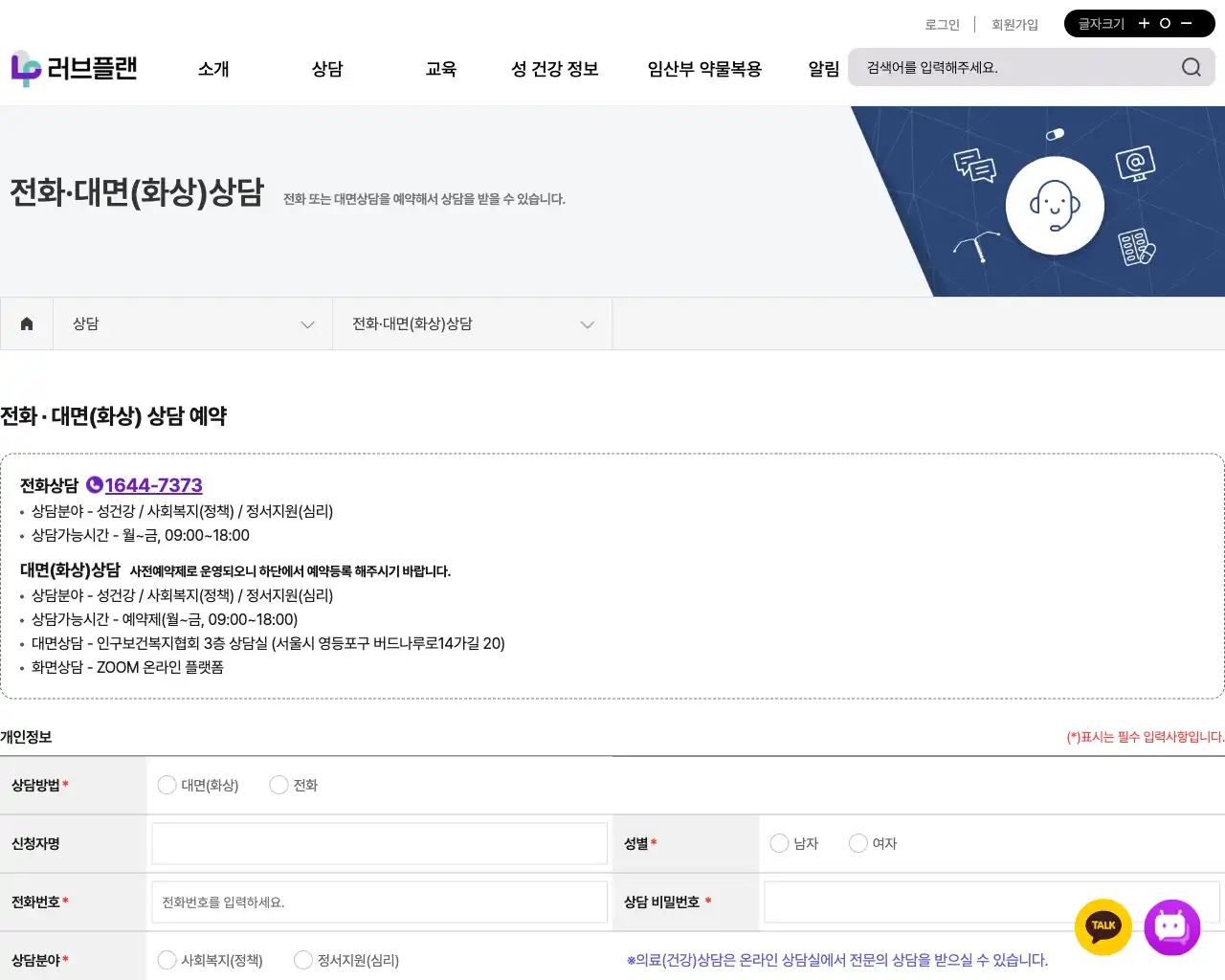Select 사회복지(정책) consultation field

[x=167, y=960]
